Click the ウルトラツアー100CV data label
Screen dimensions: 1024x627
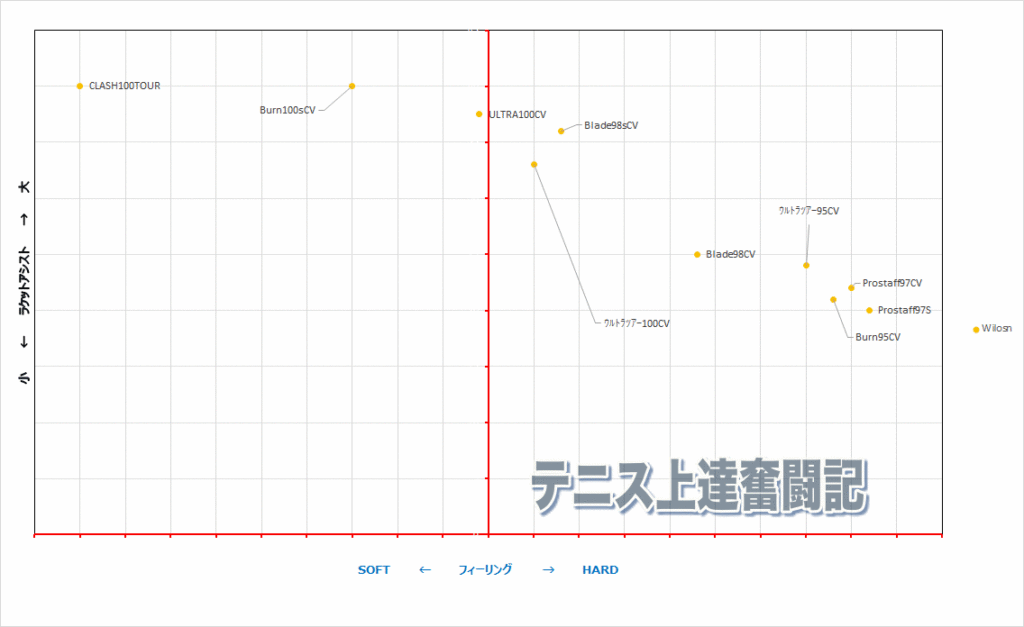(x=637, y=323)
